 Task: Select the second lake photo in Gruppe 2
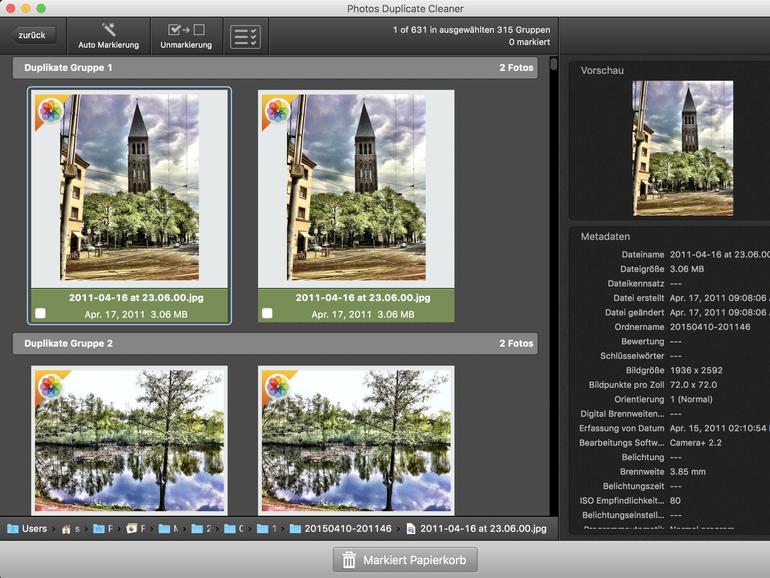(356, 440)
